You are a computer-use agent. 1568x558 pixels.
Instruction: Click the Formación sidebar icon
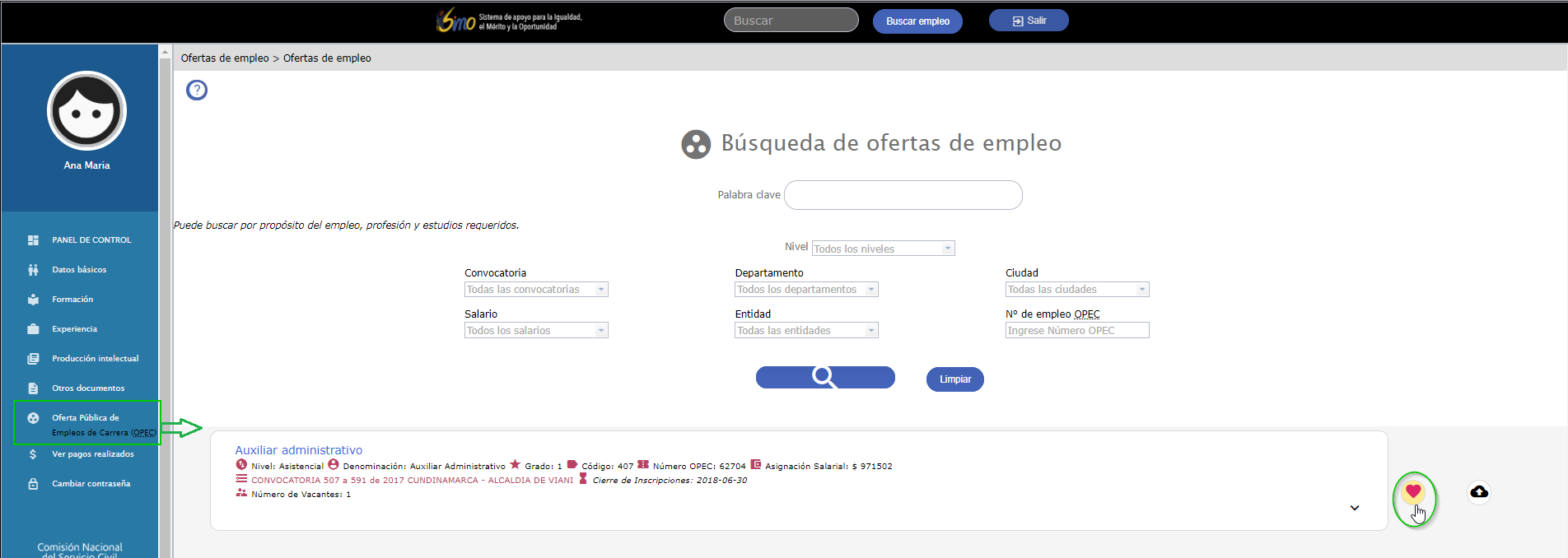coord(33,300)
